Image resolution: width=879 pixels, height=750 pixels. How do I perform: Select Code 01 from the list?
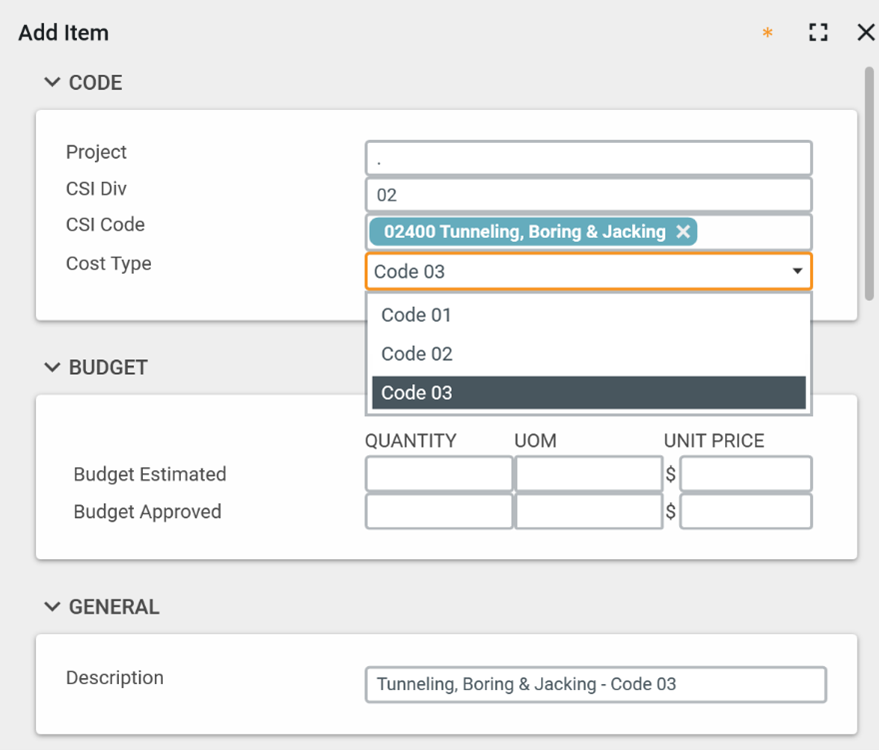pyautogui.click(x=588, y=315)
